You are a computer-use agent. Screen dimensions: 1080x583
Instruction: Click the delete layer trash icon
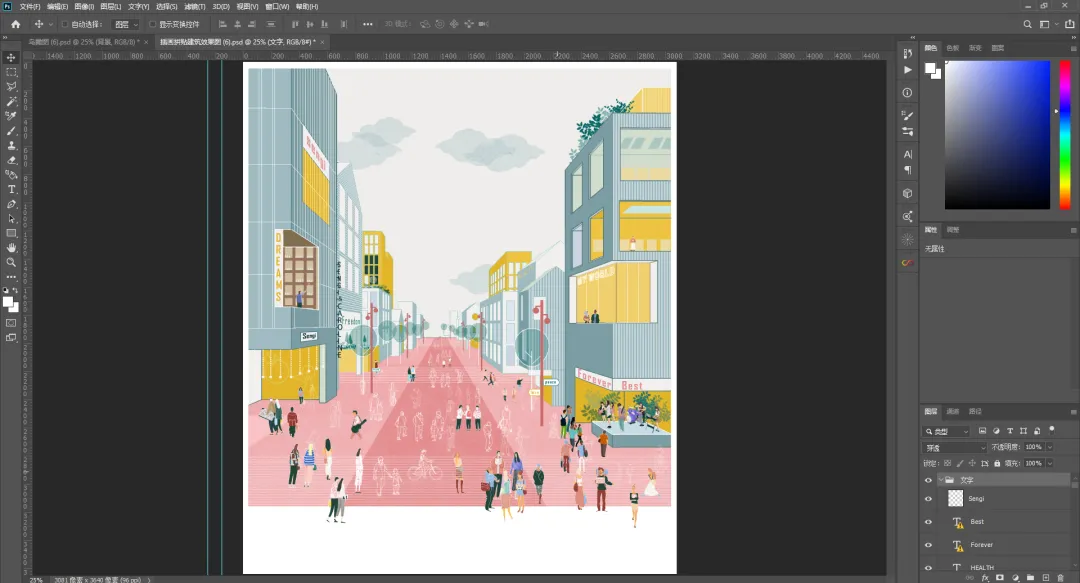click(1062, 577)
